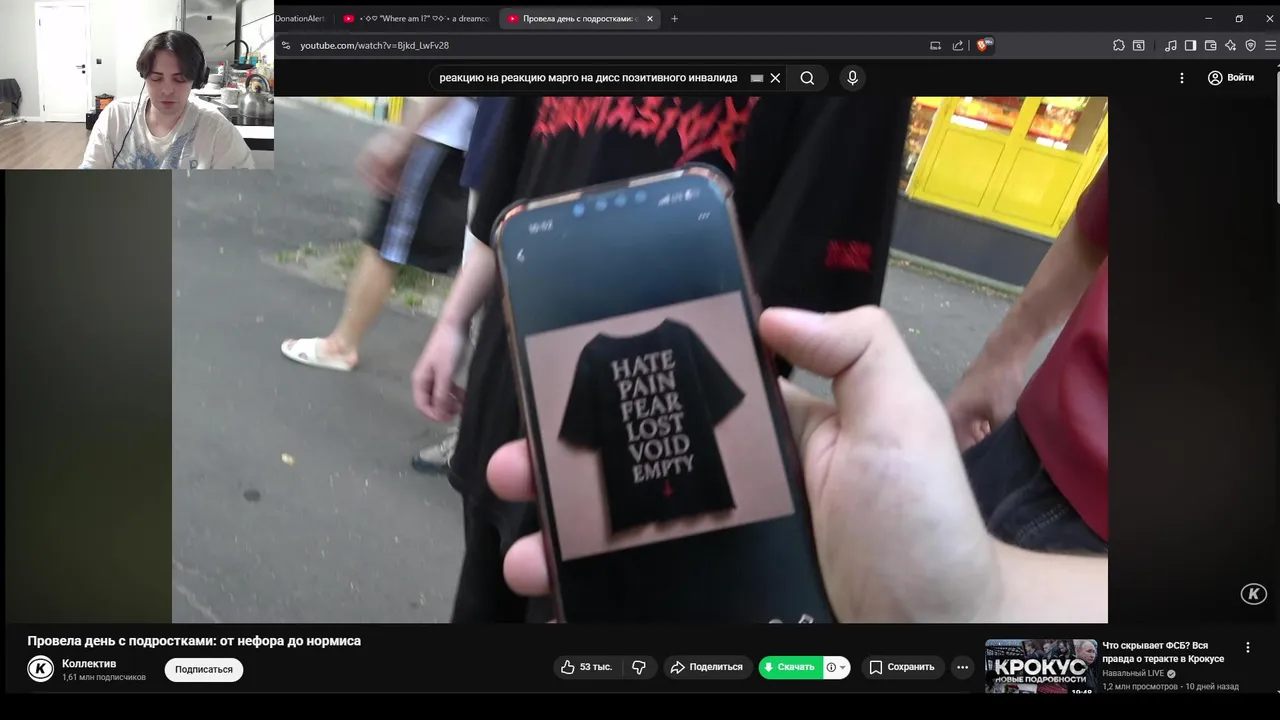Toggle the browser sidebar panel

point(1190,45)
